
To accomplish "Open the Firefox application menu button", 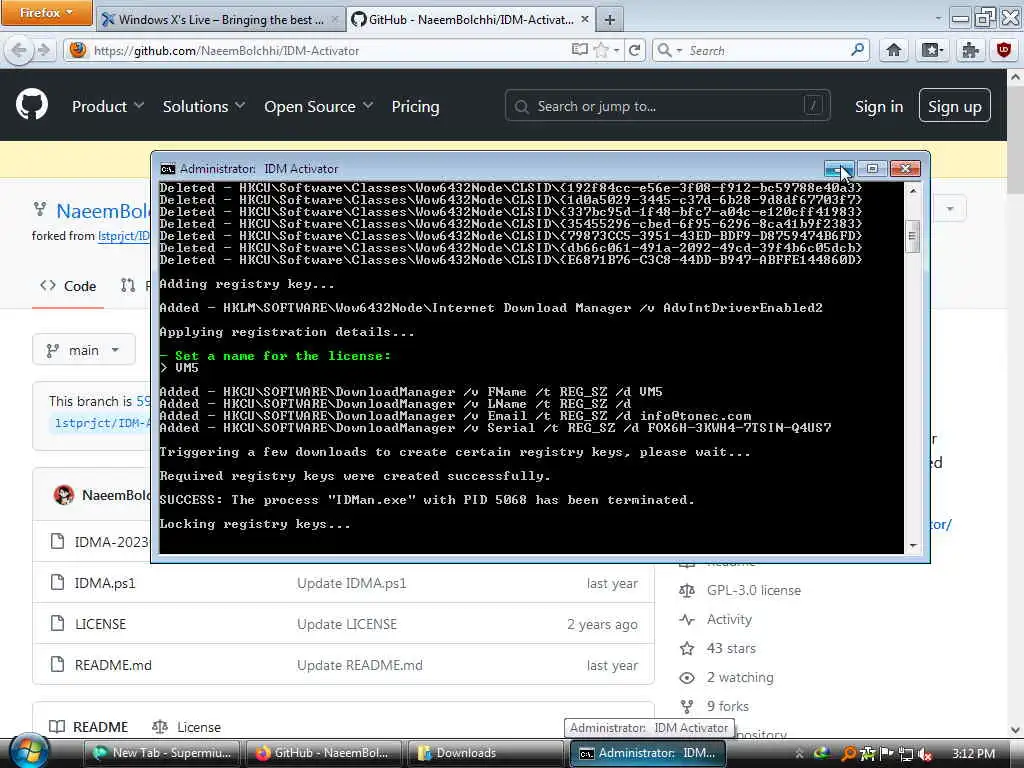I will [x=46, y=12].
